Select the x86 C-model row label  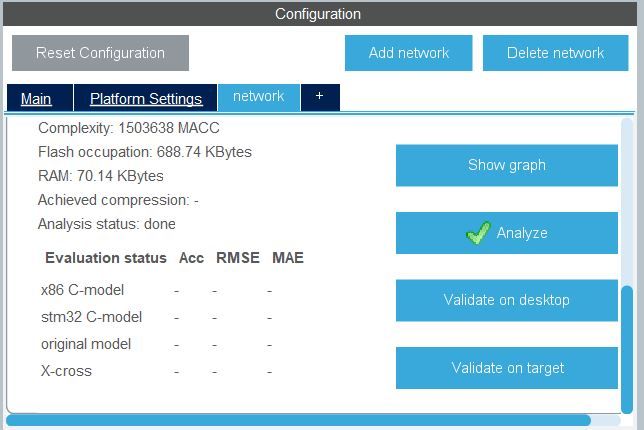click(x=83, y=290)
